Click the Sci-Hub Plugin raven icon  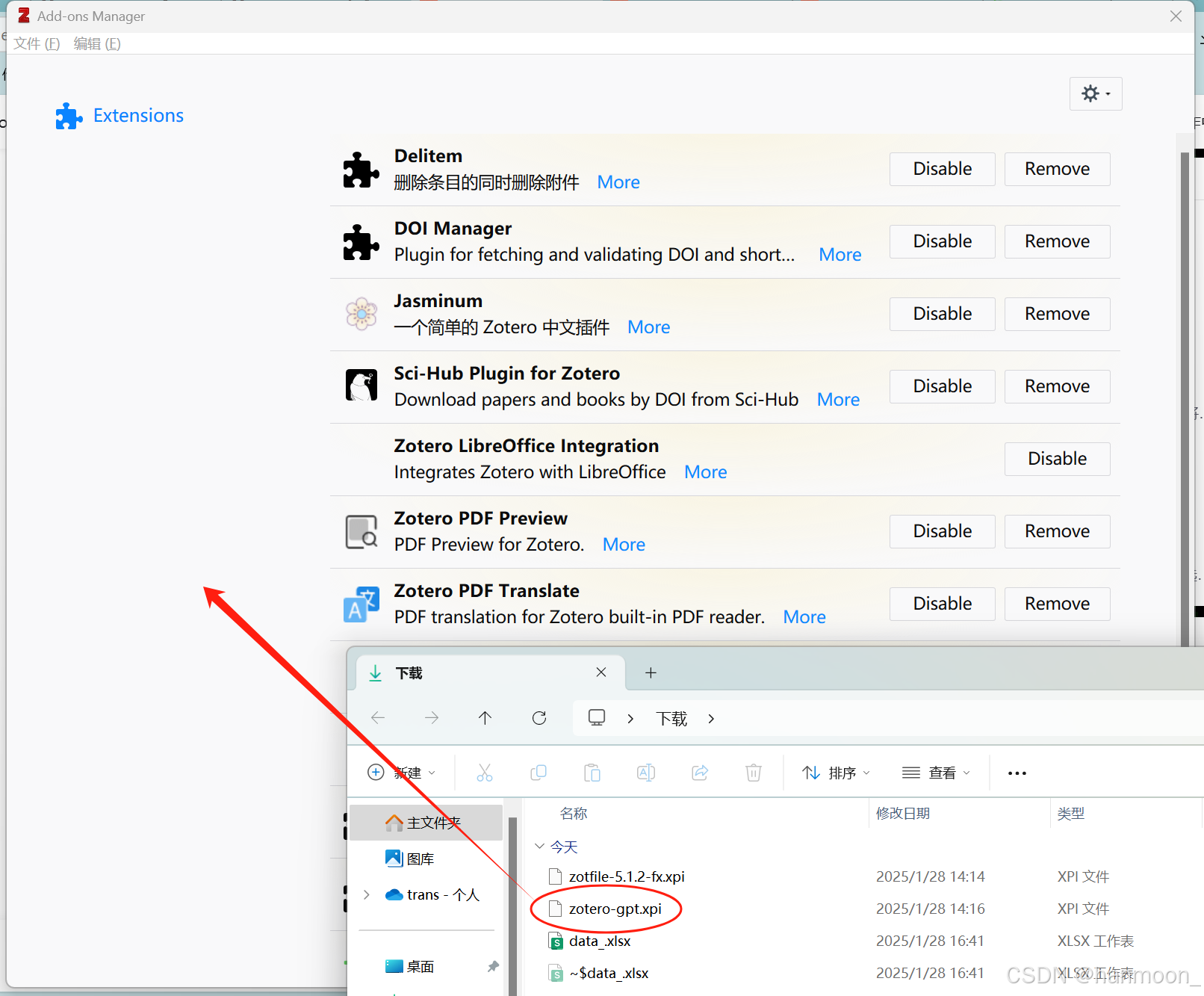(x=361, y=386)
